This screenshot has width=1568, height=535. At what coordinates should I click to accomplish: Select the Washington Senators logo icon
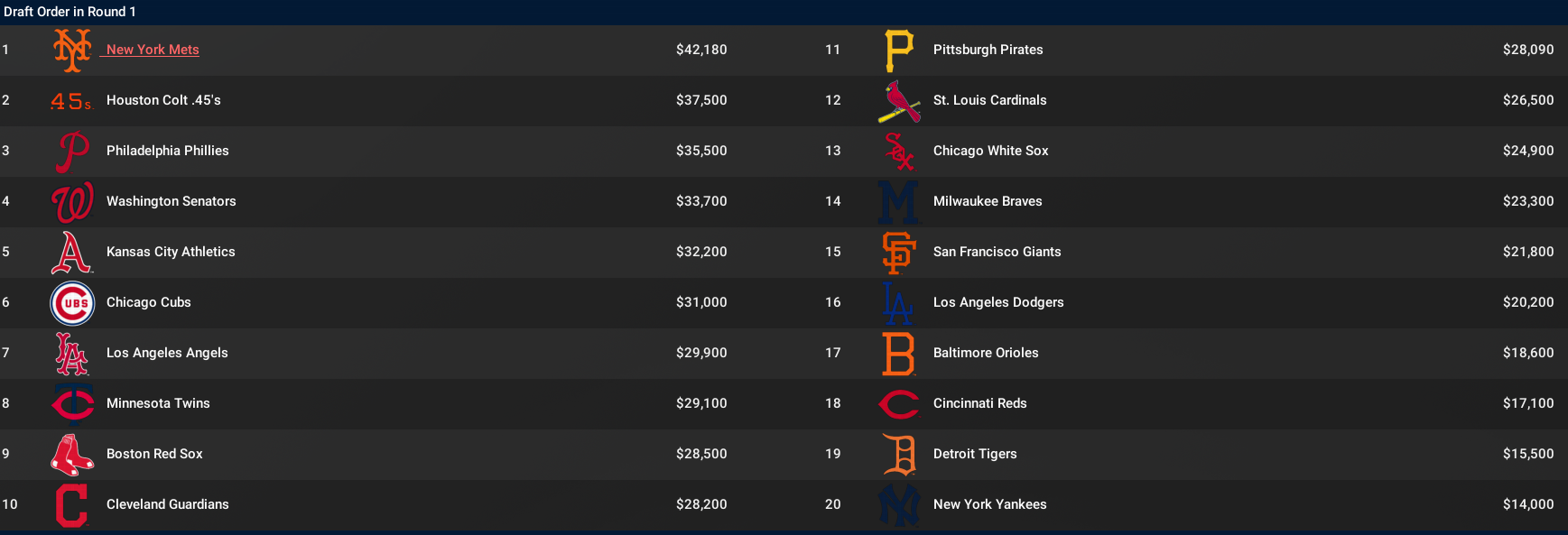[x=72, y=201]
